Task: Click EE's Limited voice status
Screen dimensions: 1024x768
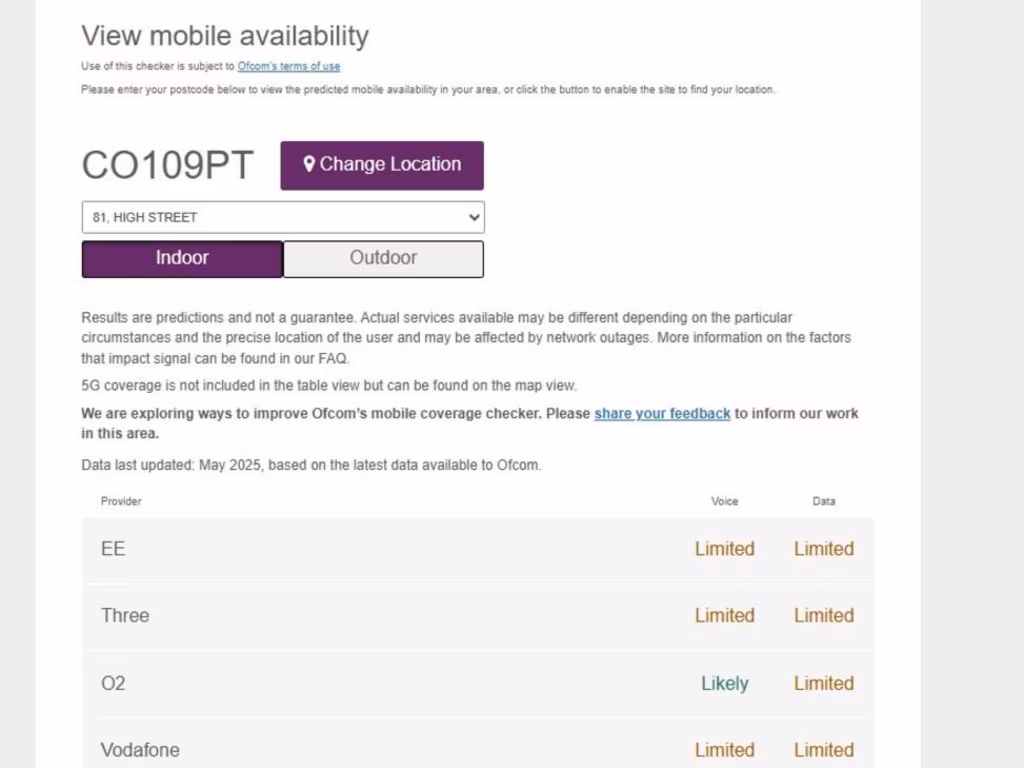Action: tap(724, 549)
